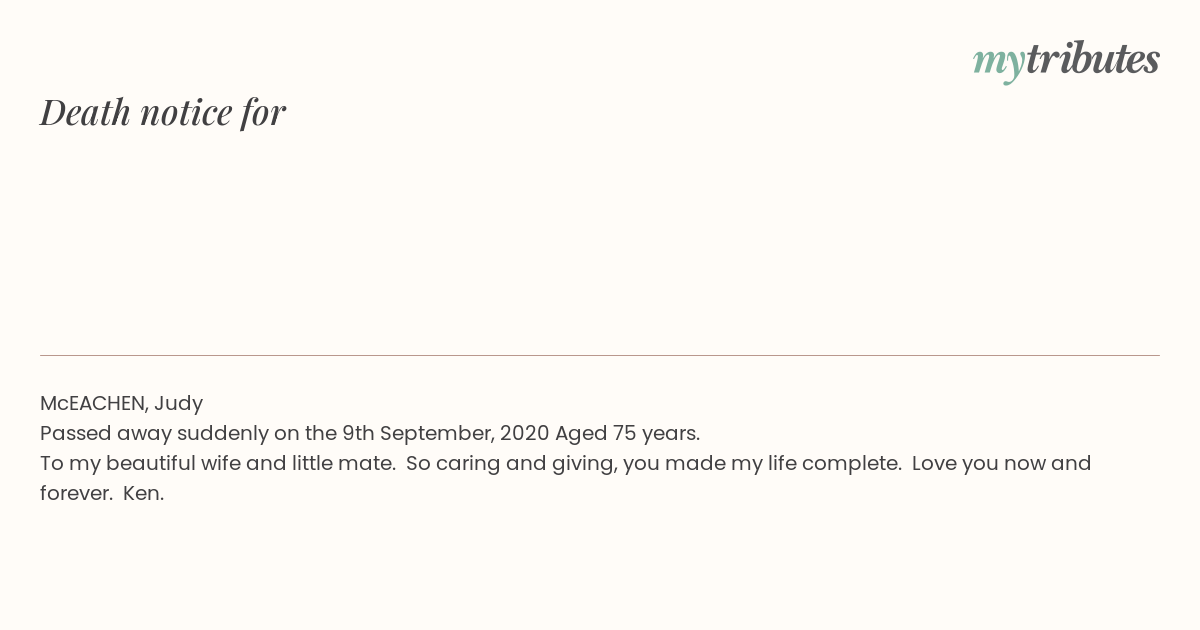The width and height of the screenshot is (1200, 630).
Task: Click the grey 'tributes' part of the logo
Action: [1093, 58]
